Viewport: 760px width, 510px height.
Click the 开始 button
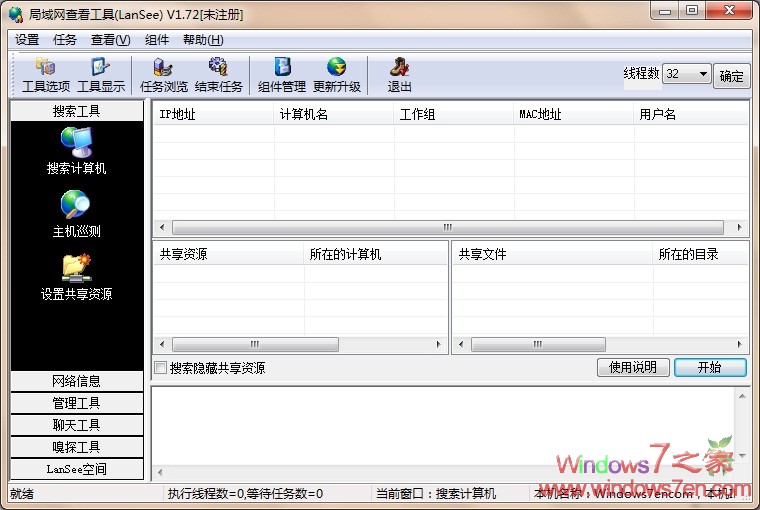pos(710,367)
